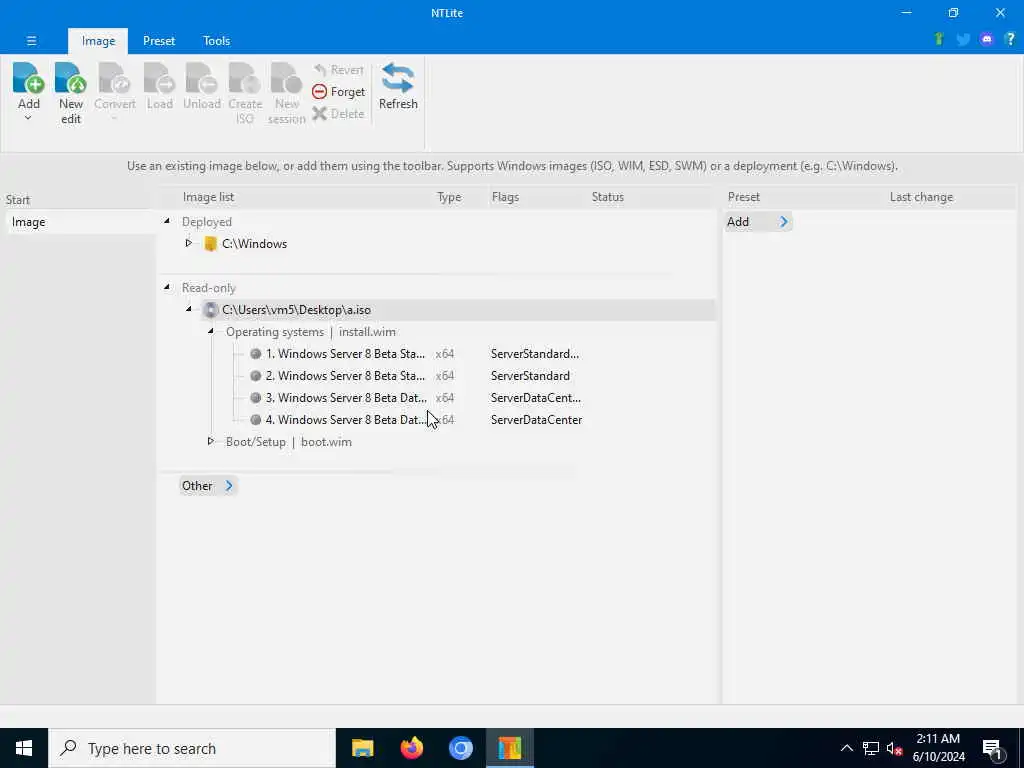Viewport: 1024px width, 768px height.
Task: Click the taskbar clock and date
Action: [938, 748]
